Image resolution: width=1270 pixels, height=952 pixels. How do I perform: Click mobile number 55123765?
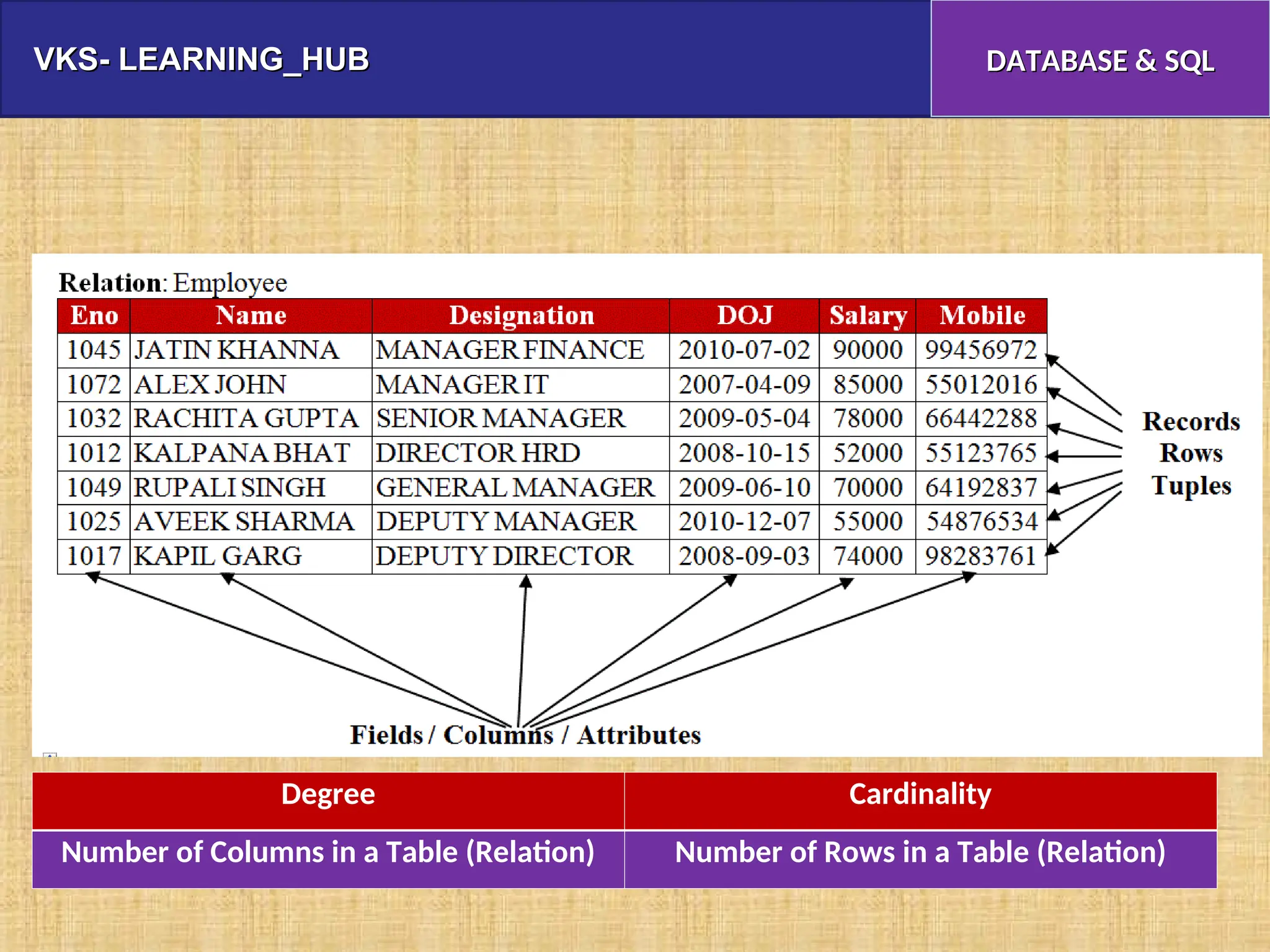[x=982, y=454]
